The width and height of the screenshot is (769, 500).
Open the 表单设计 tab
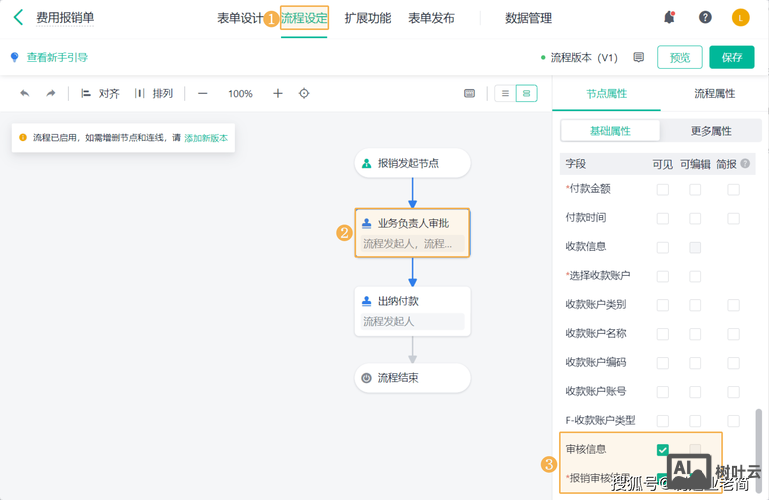(240, 19)
